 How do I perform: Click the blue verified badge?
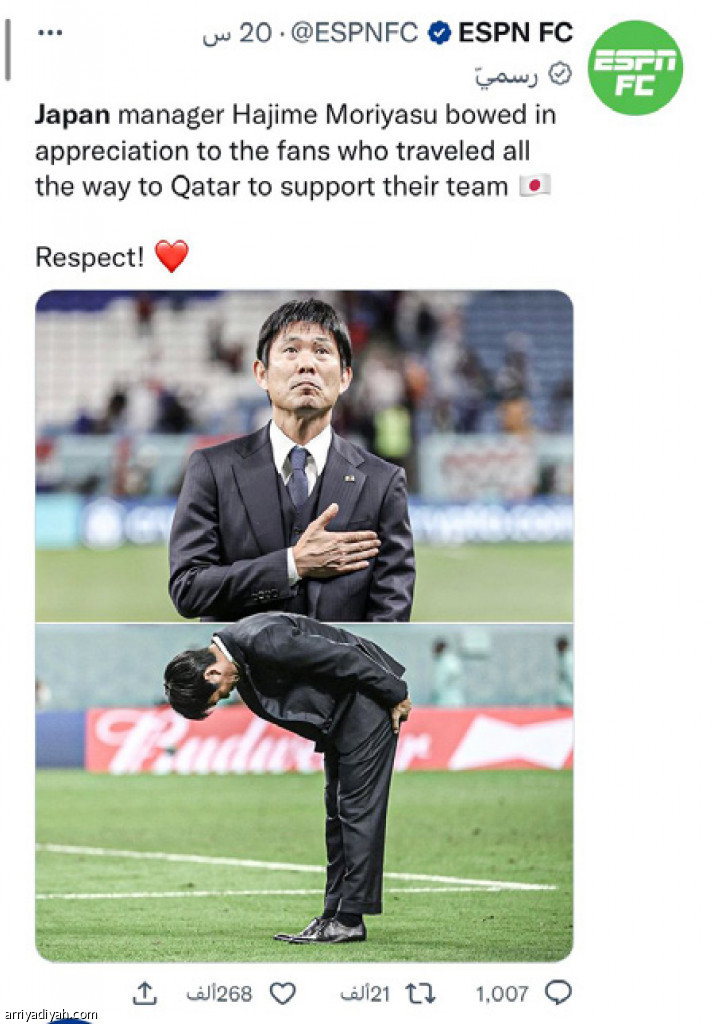pos(439,33)
